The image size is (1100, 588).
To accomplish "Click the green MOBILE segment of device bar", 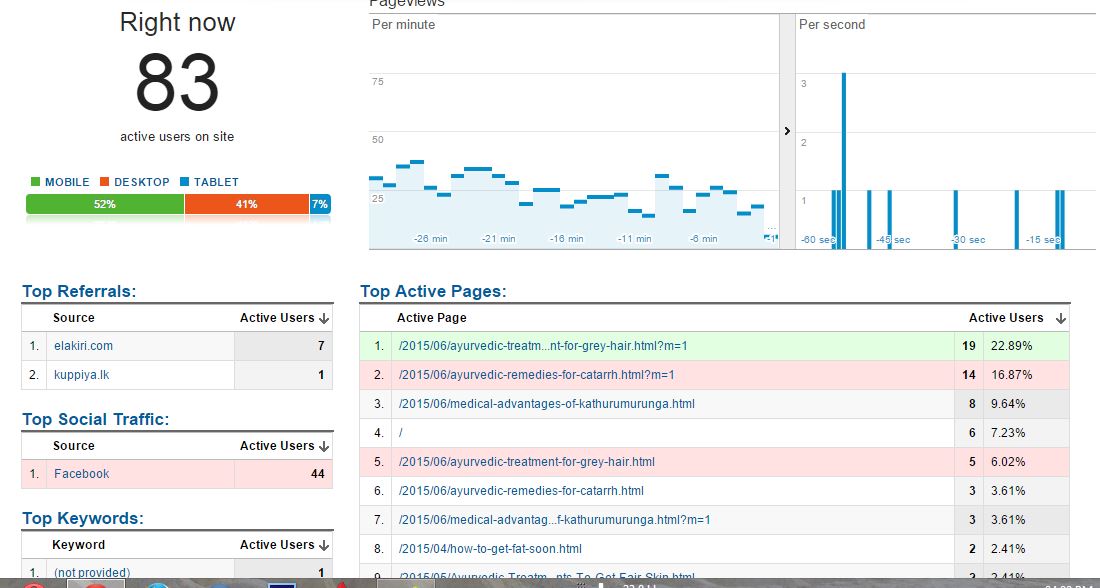I will [105, 204].
